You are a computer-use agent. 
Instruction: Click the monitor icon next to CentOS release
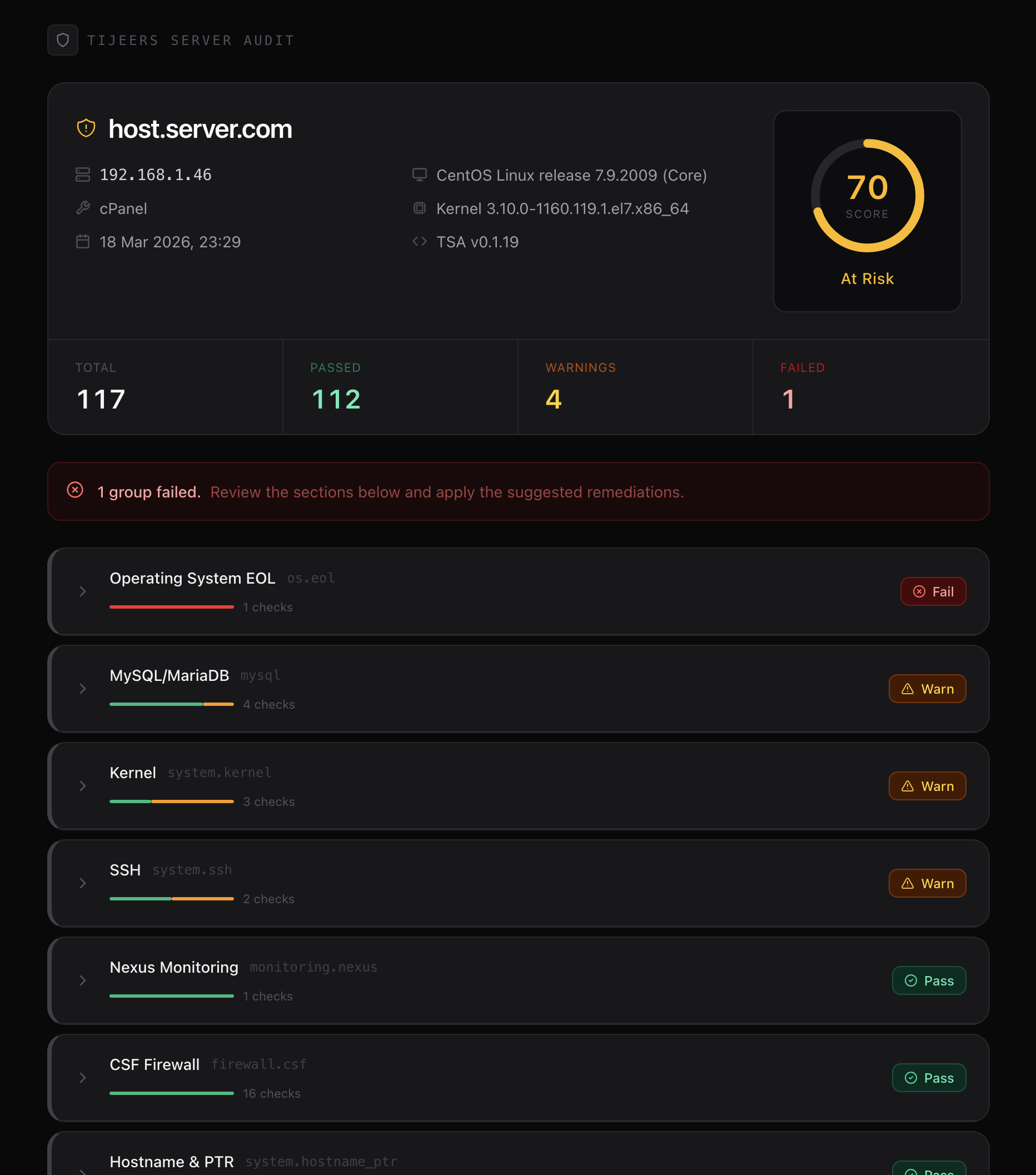[x=420, y=174]
